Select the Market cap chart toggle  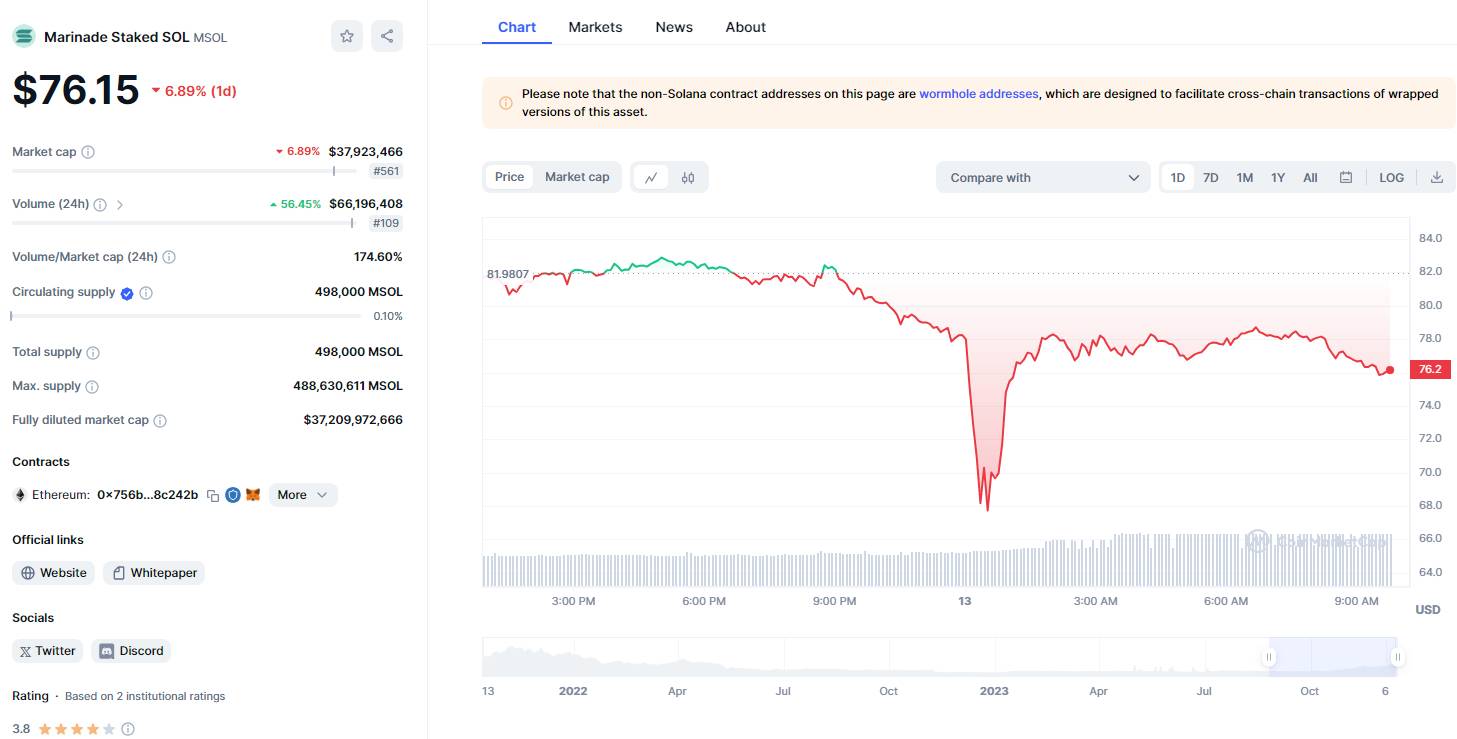(x=577, y=177)
